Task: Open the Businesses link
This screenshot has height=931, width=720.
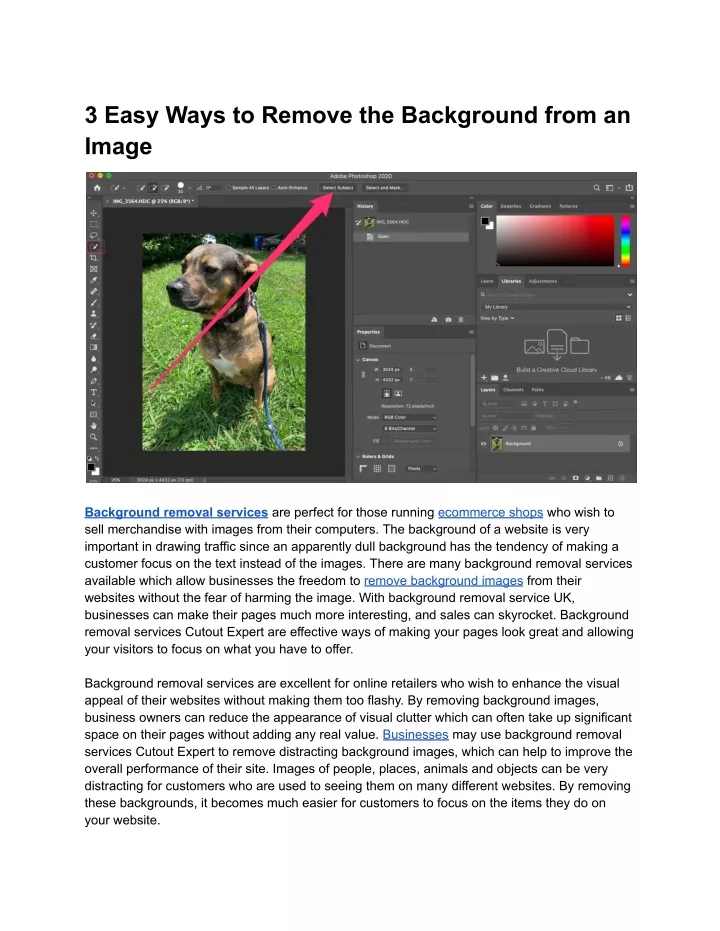Action: [x=415, y=734]
